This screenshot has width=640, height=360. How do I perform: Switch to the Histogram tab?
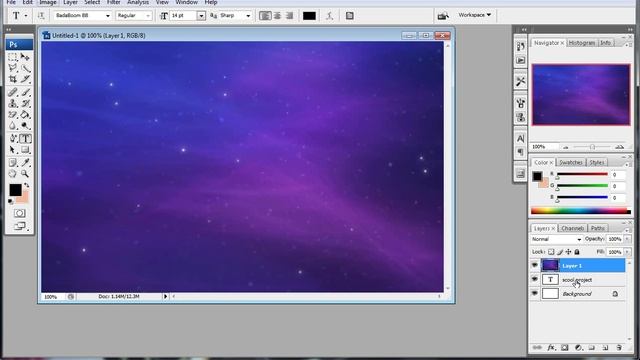pyautogui.click(x=582, y=43)
